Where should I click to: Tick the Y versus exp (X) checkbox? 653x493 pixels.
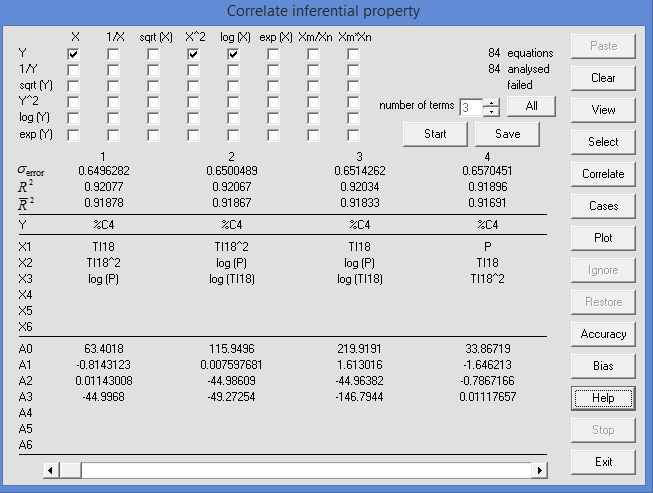click(x=273, y=53)
